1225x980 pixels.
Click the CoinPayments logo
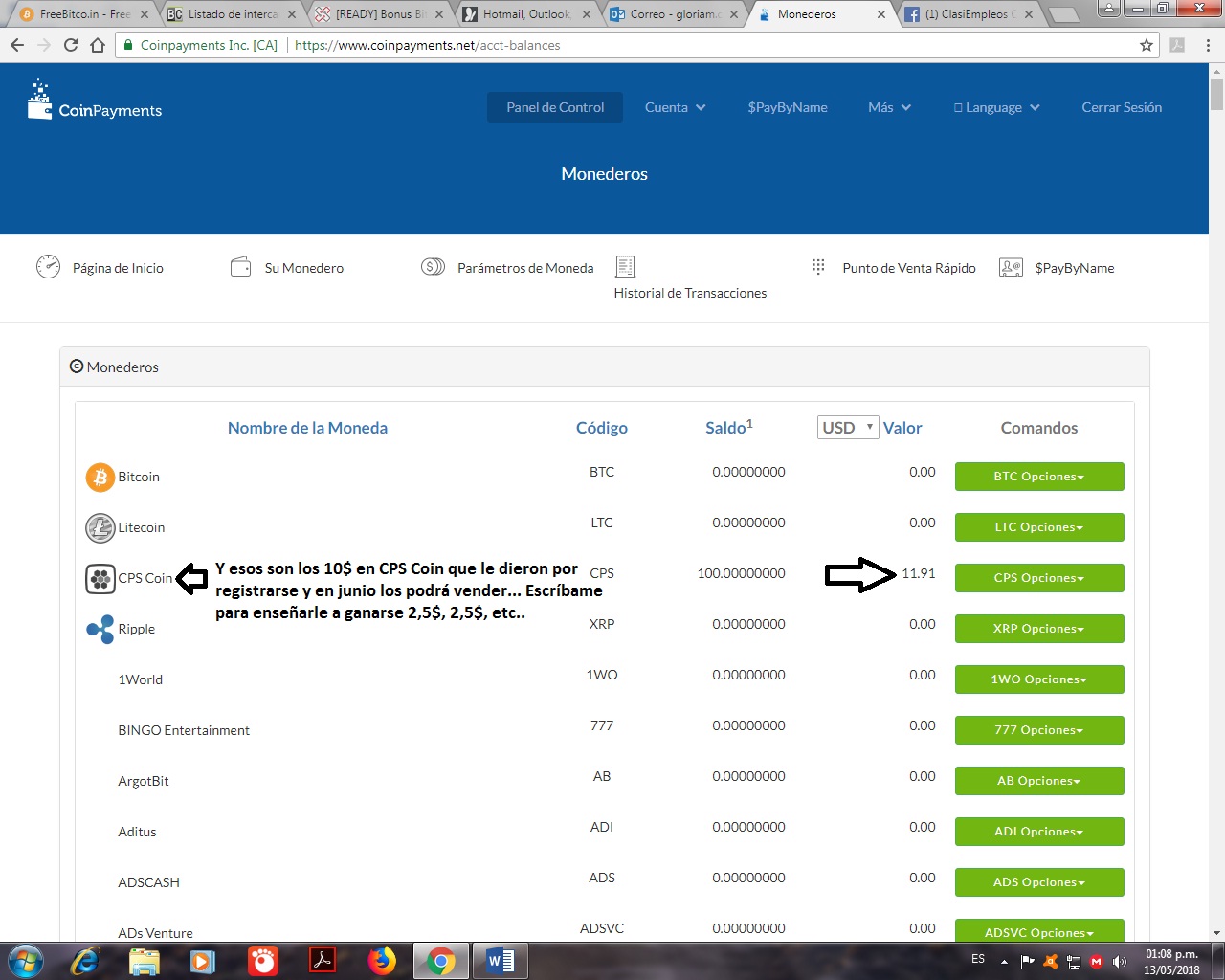click(x=95, y=100)
